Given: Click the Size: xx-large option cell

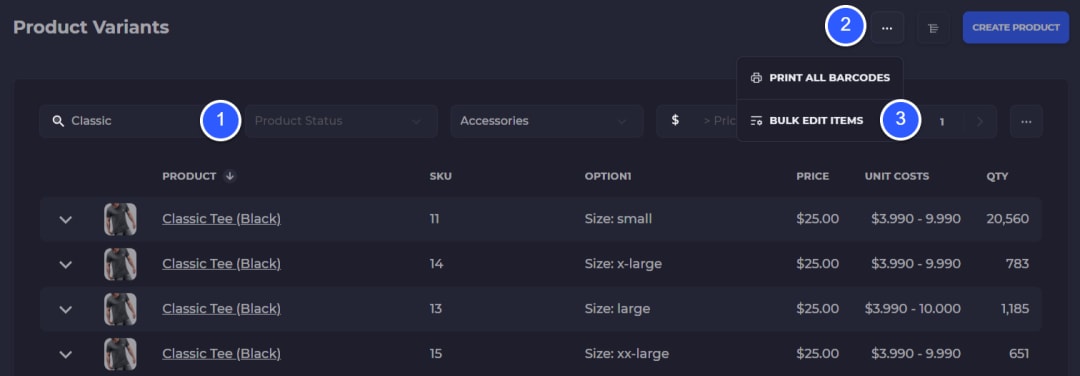Looking at the screenshot, I should pyautogui.click(x=627, y=354).
